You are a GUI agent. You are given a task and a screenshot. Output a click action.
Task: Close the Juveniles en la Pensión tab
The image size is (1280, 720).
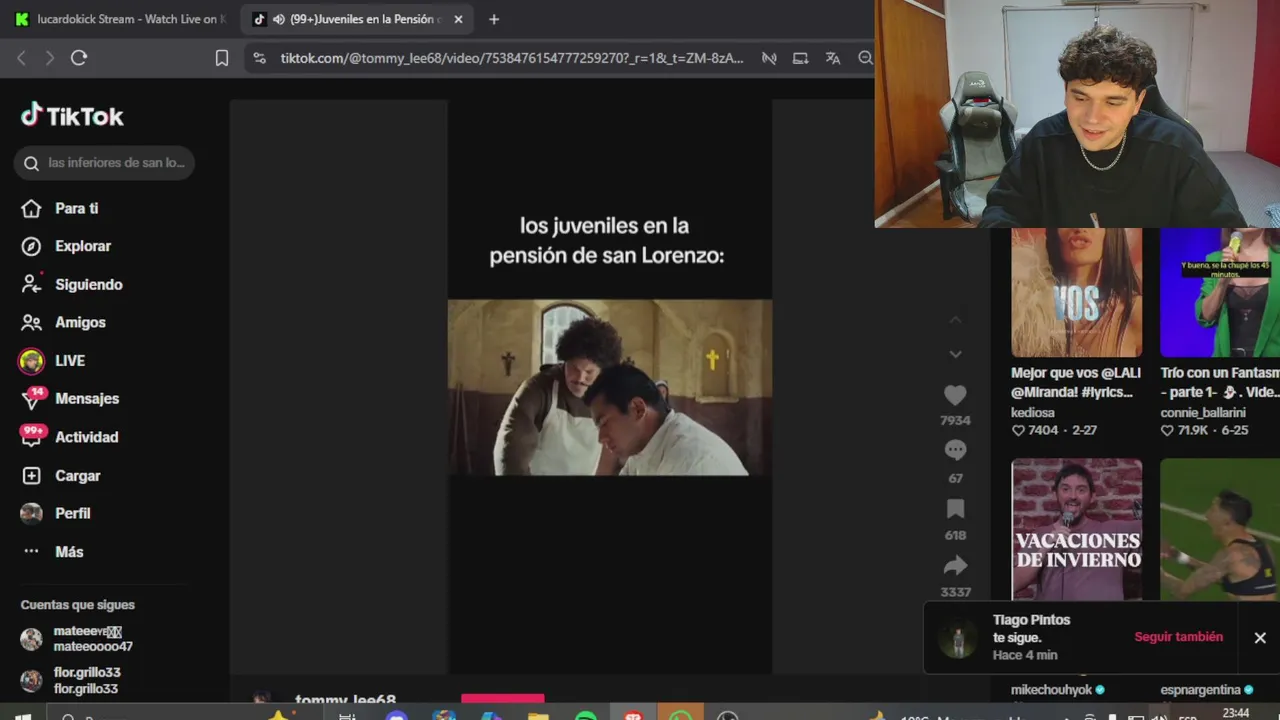458,19
